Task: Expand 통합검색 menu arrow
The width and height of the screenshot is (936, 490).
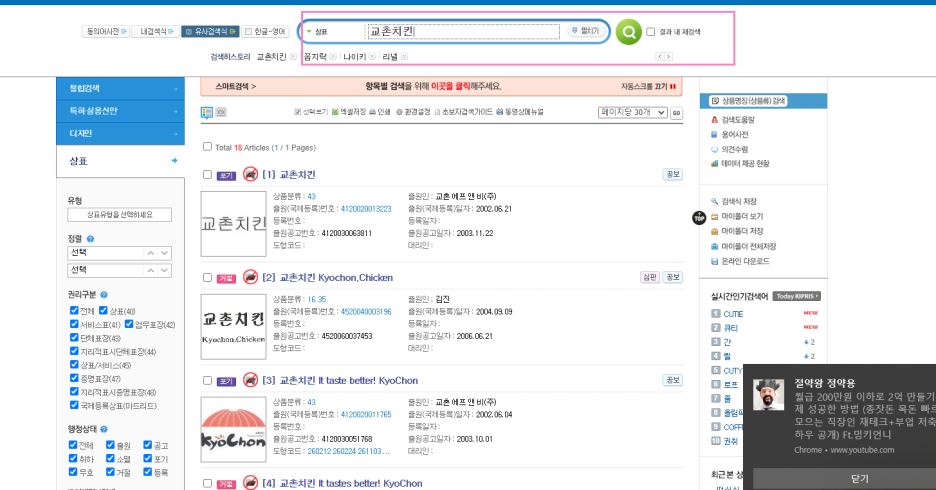Action: click(x=176, y=89)
